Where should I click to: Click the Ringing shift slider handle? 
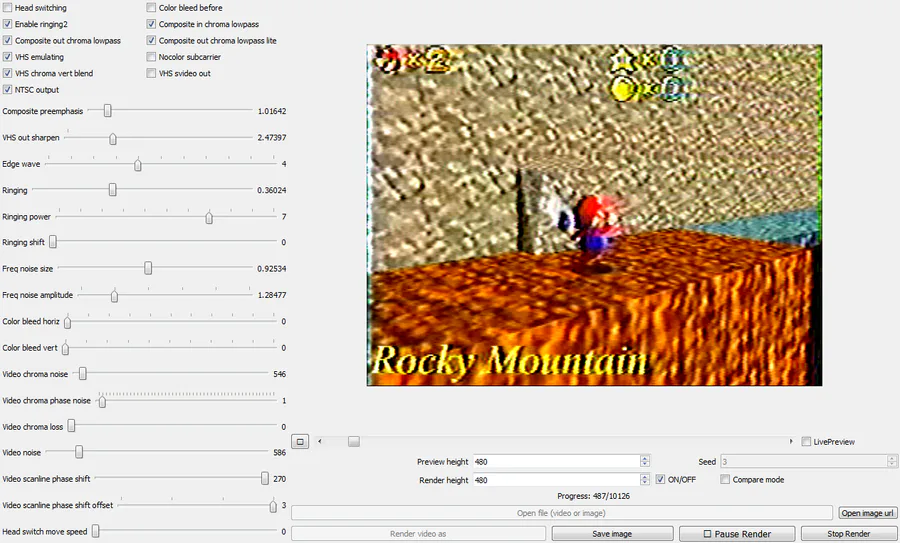click(53, 242)
